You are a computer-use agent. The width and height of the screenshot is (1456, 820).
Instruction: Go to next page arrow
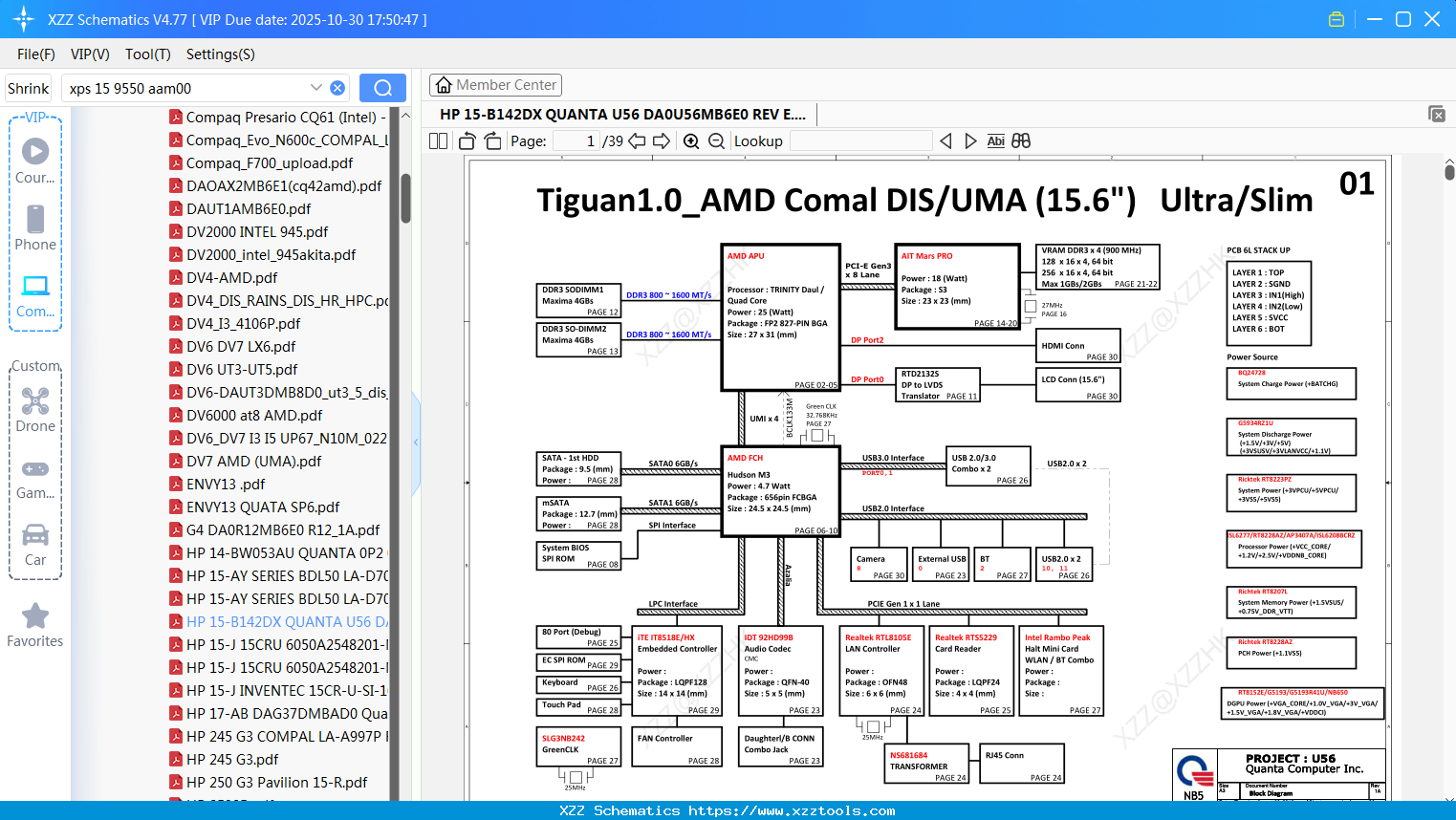coord(662,141)
